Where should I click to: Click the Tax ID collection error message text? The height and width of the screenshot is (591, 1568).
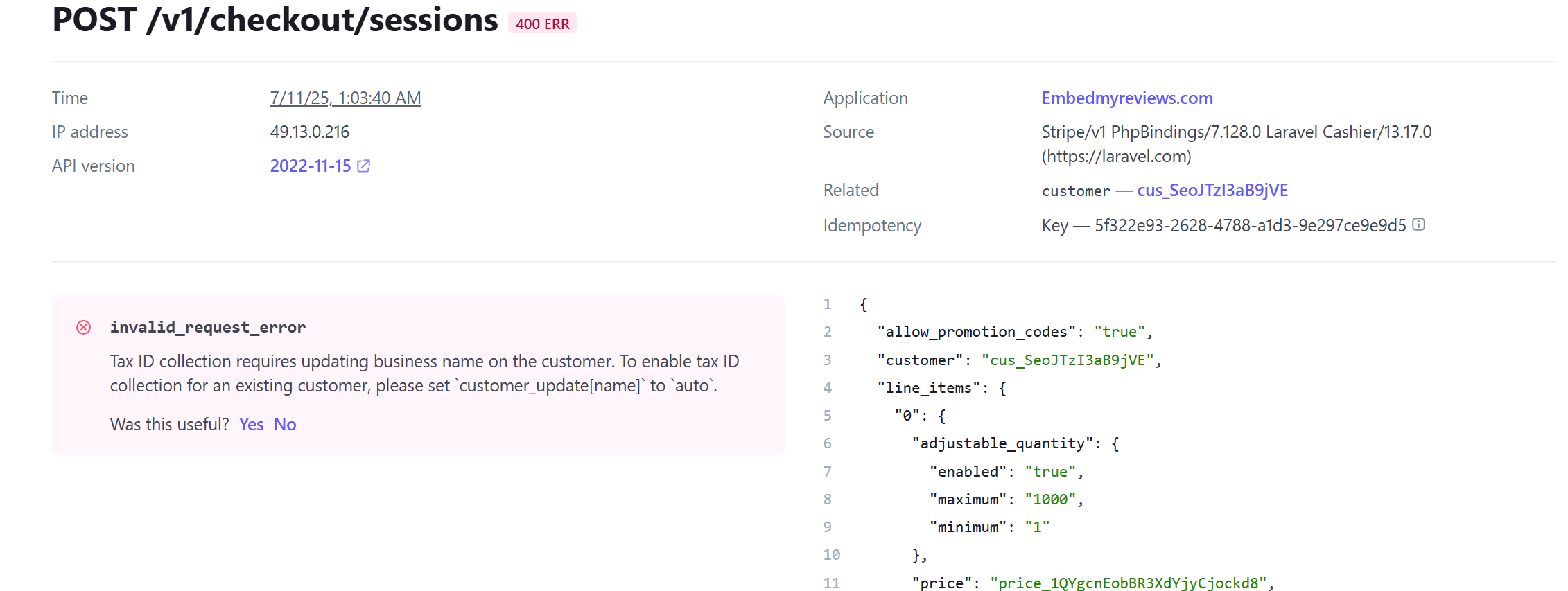[424, 373]
